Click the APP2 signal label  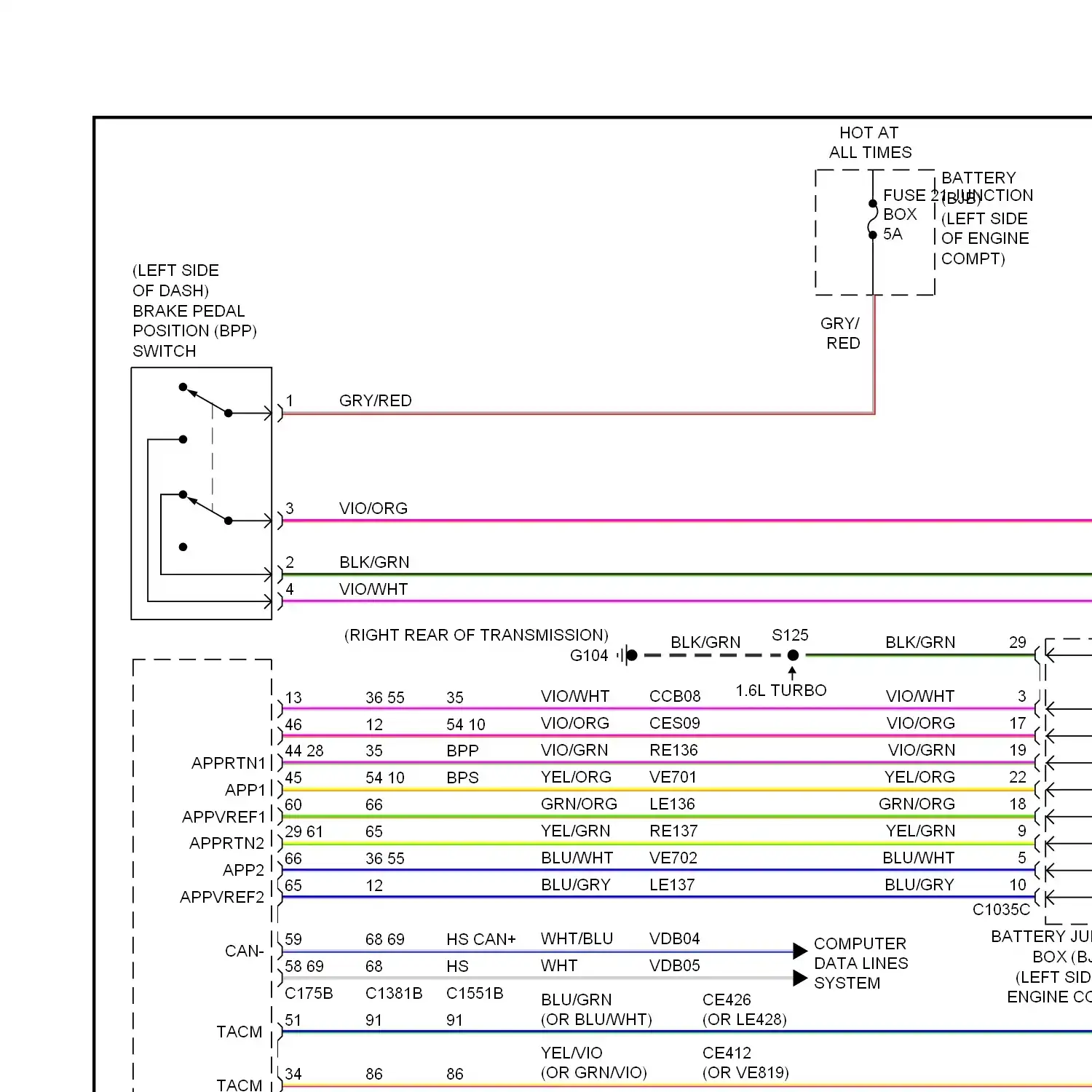[244, 870]
